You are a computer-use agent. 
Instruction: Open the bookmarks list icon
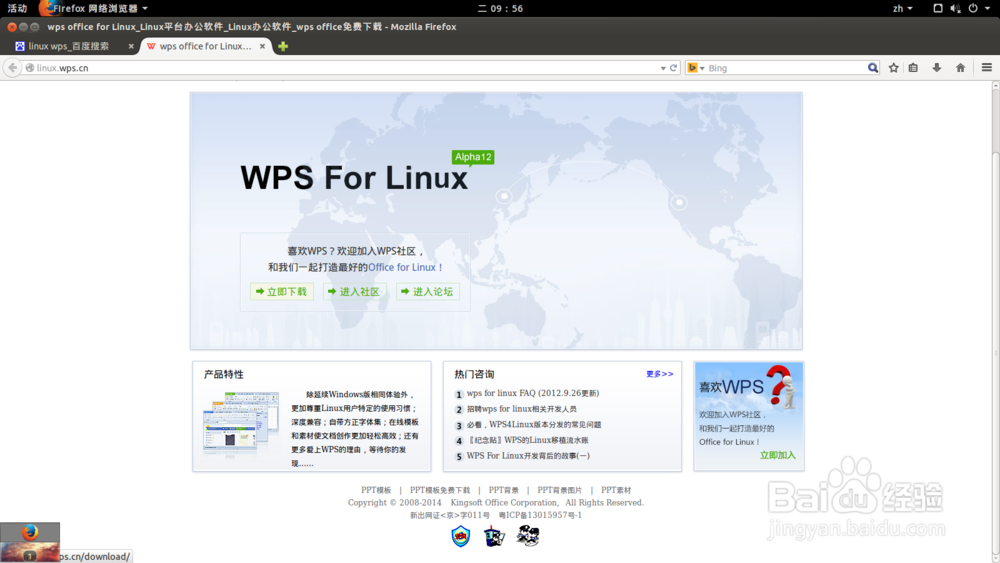[913, 68]
